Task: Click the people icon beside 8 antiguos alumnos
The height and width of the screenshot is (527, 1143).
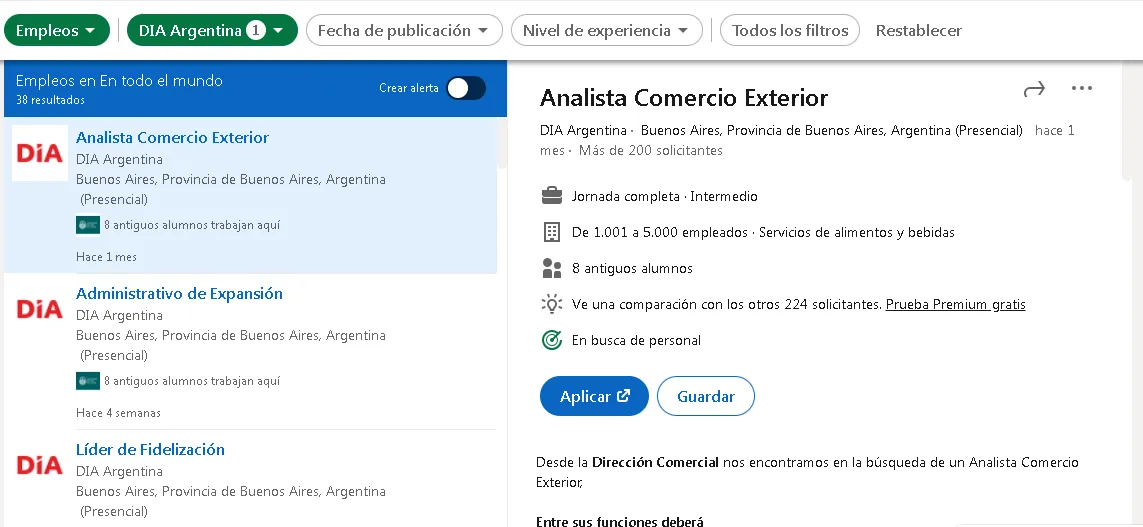Action: (x=552, y=268)
